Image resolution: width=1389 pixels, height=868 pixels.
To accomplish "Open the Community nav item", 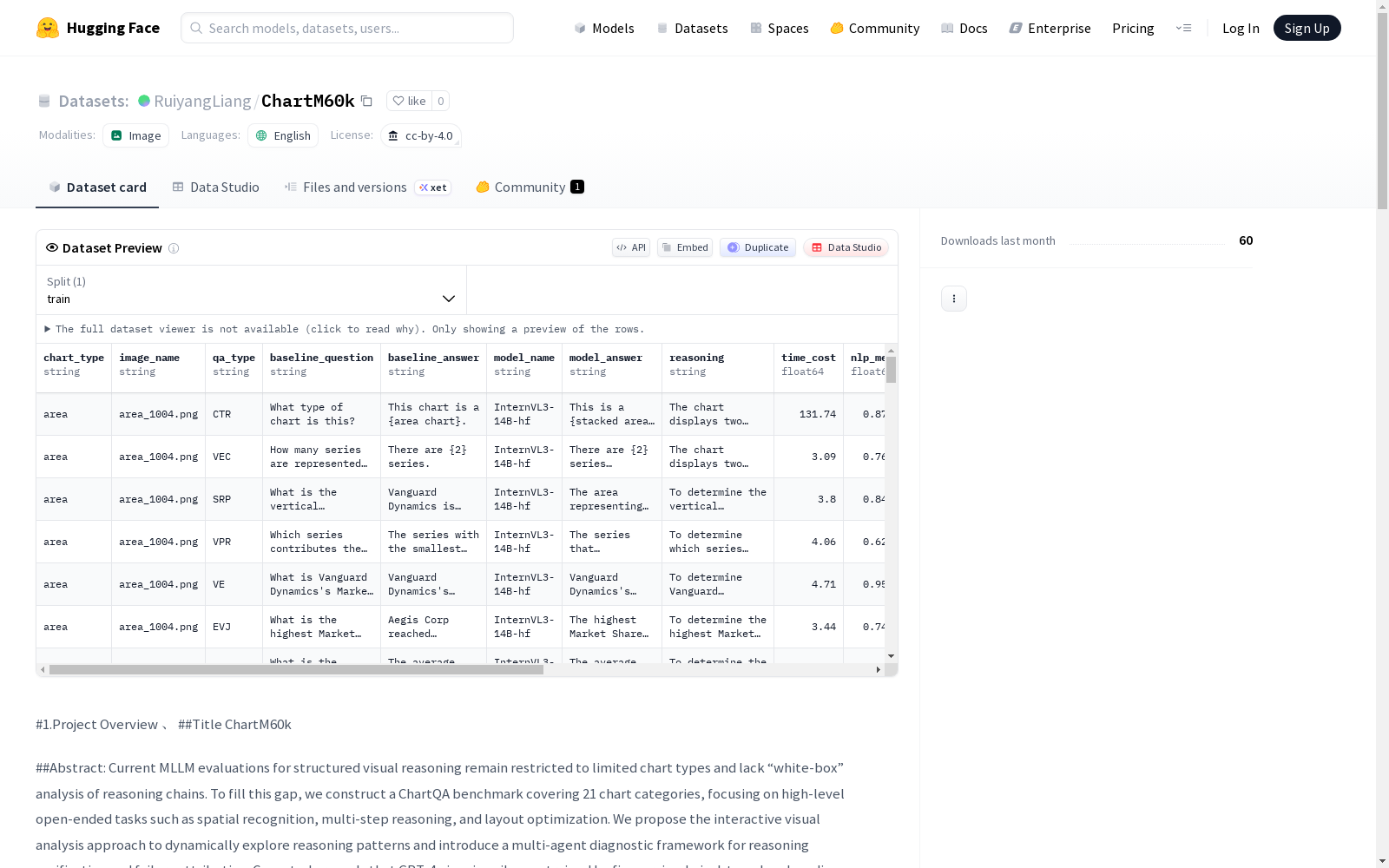I will tap(875, 28).
